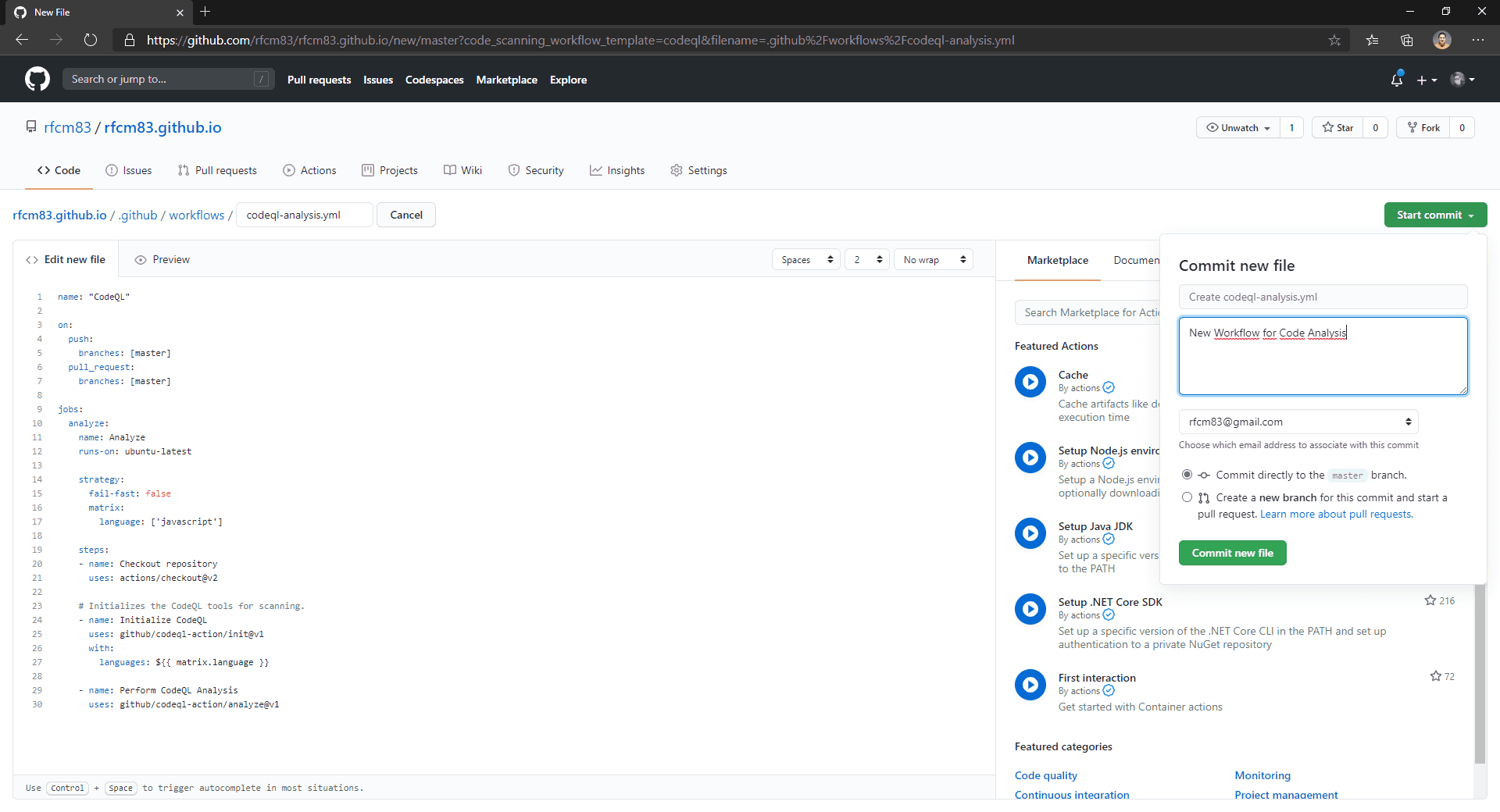Screen dimensions: 1500x812
Task: Click star icon showing 216
Action: (x=1430, y=600)
